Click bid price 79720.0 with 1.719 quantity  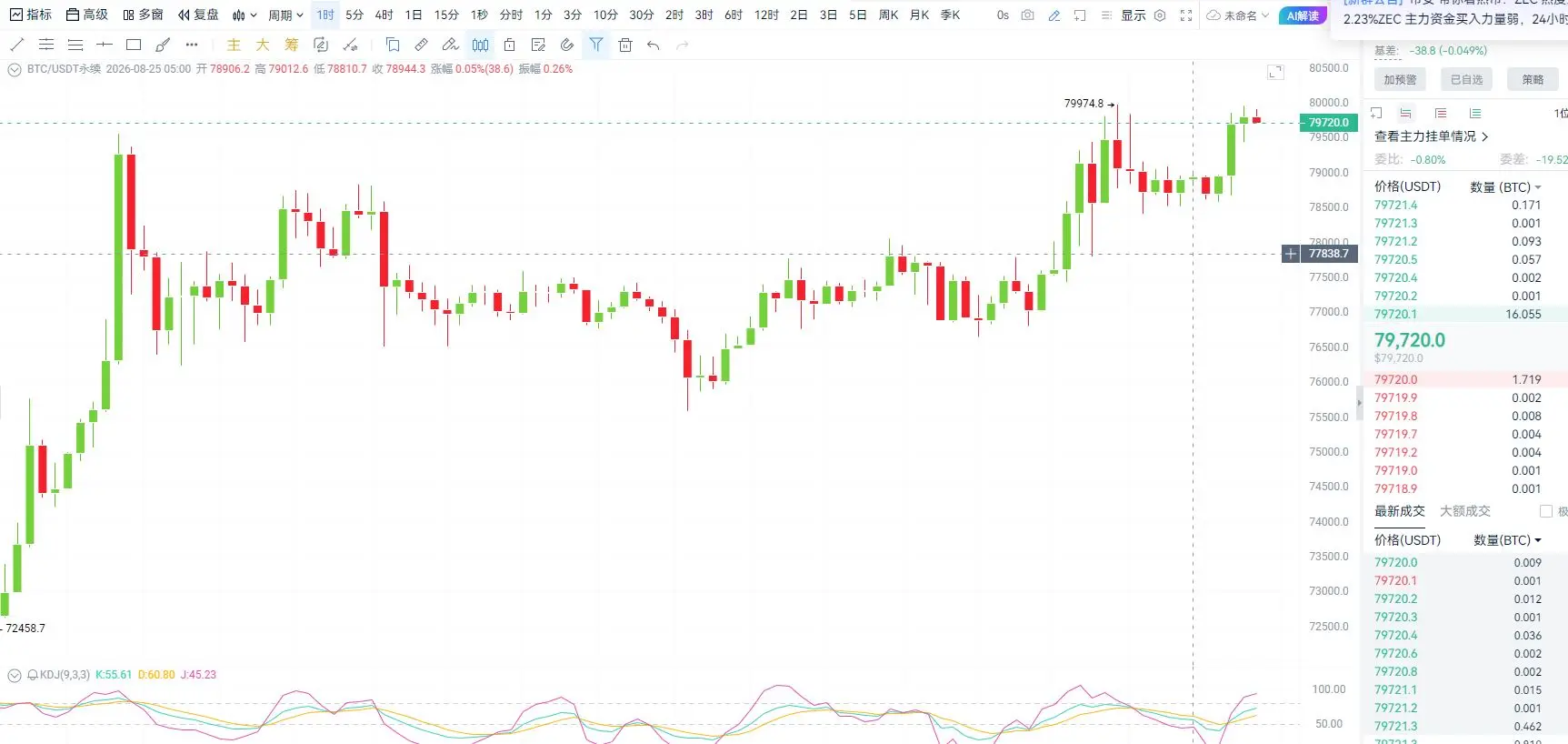pyautogui.click(x=1395, y=379)
